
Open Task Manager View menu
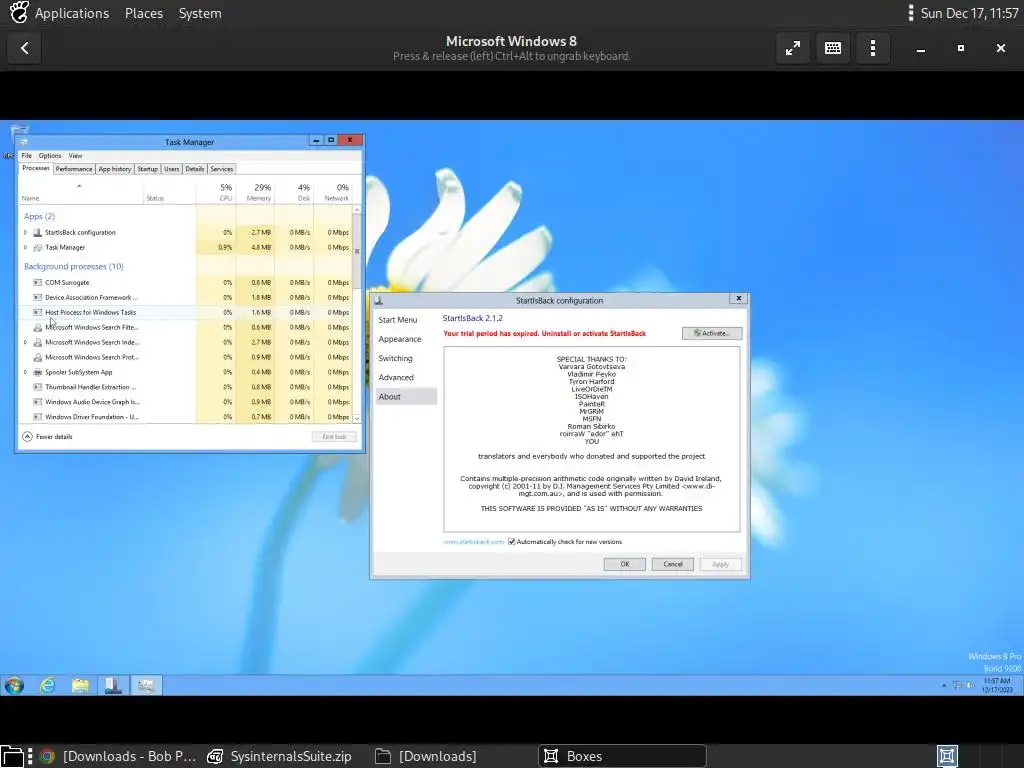coord(76,155)
